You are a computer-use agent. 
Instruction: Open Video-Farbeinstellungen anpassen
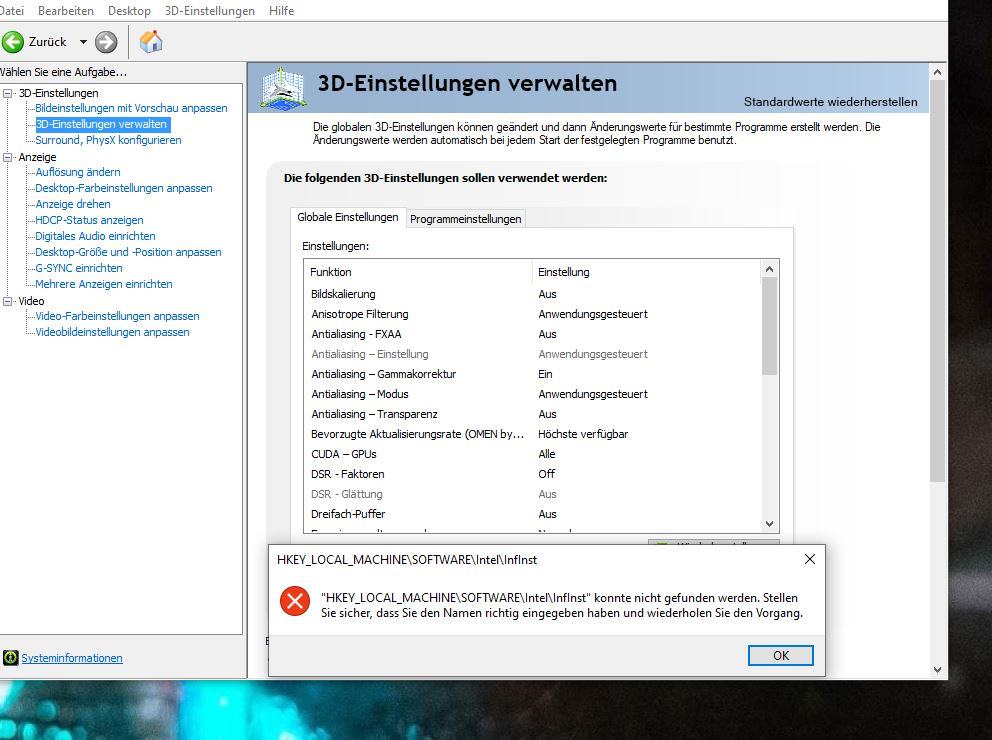coord(117,316)
